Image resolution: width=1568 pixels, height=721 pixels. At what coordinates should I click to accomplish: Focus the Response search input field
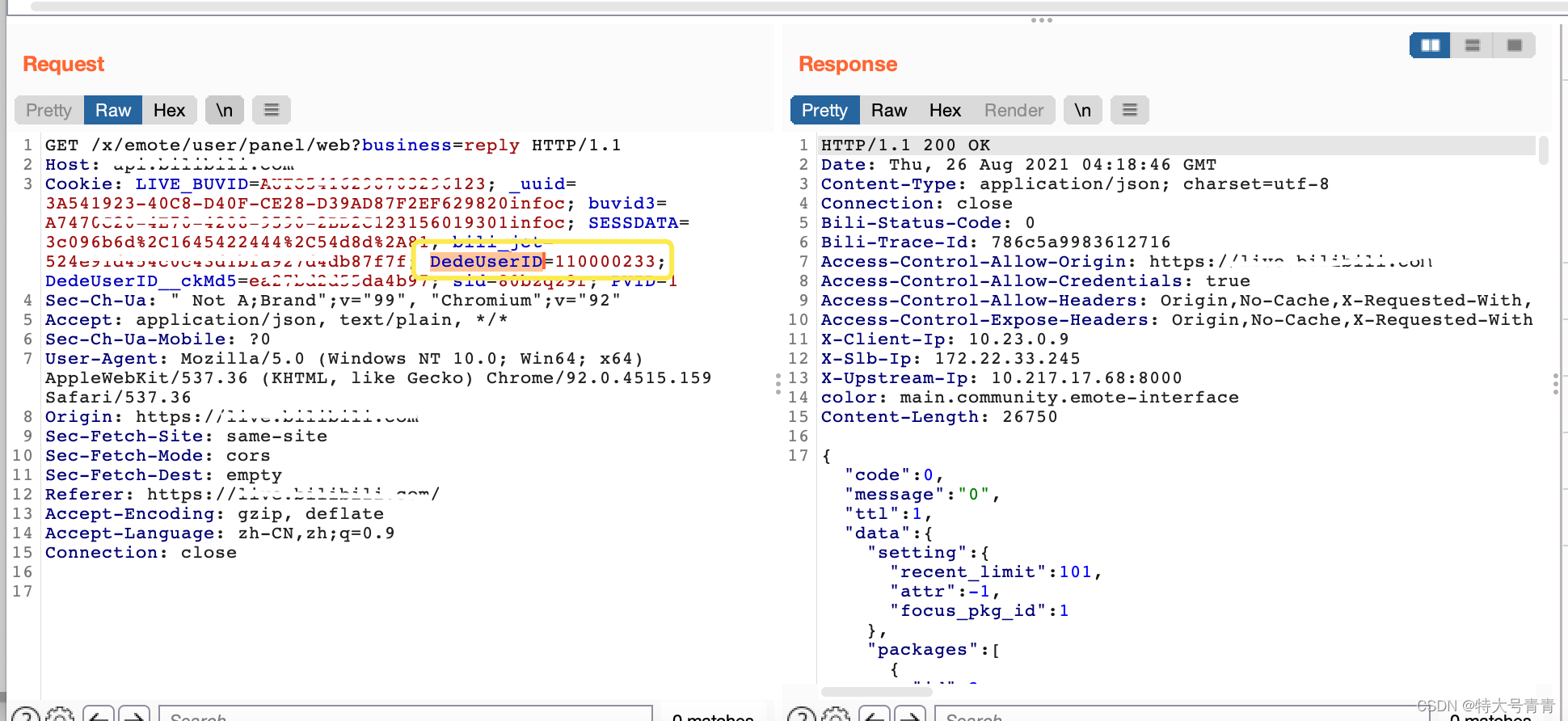(1182, 715)
